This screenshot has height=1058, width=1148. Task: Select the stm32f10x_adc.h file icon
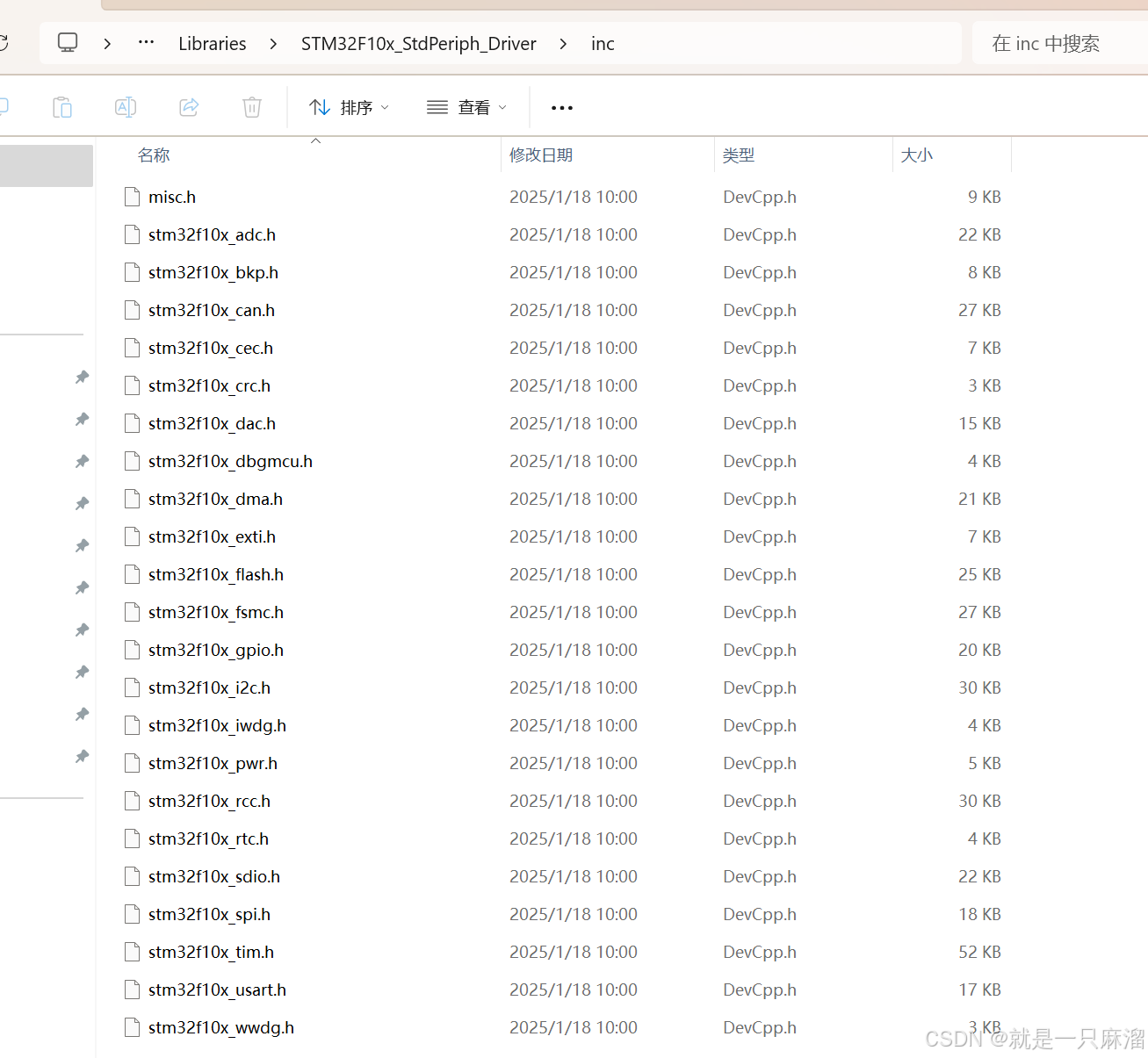click(133, 234)
